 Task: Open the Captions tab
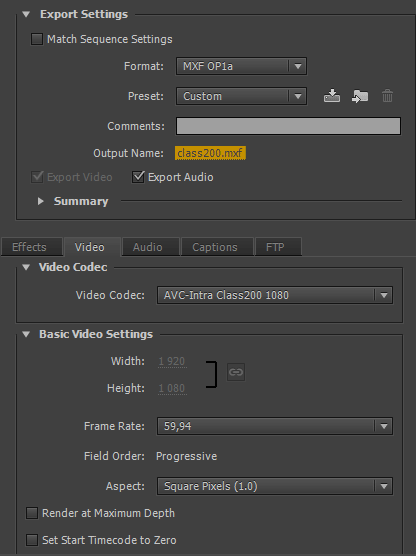[217, 247]
